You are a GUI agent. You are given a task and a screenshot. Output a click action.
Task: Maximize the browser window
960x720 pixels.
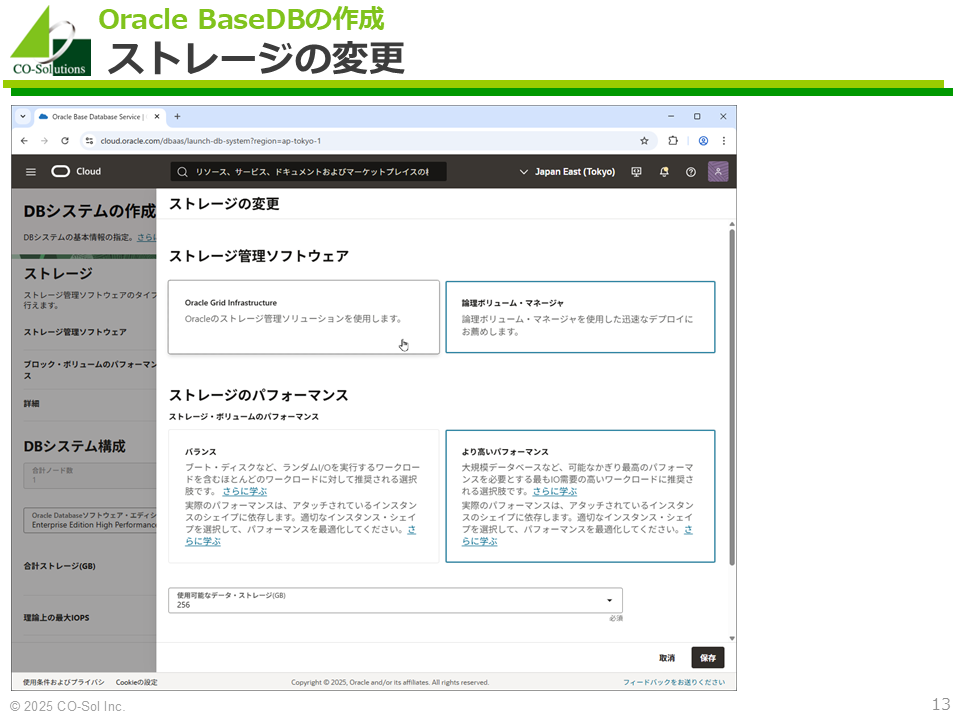(697, 116)
